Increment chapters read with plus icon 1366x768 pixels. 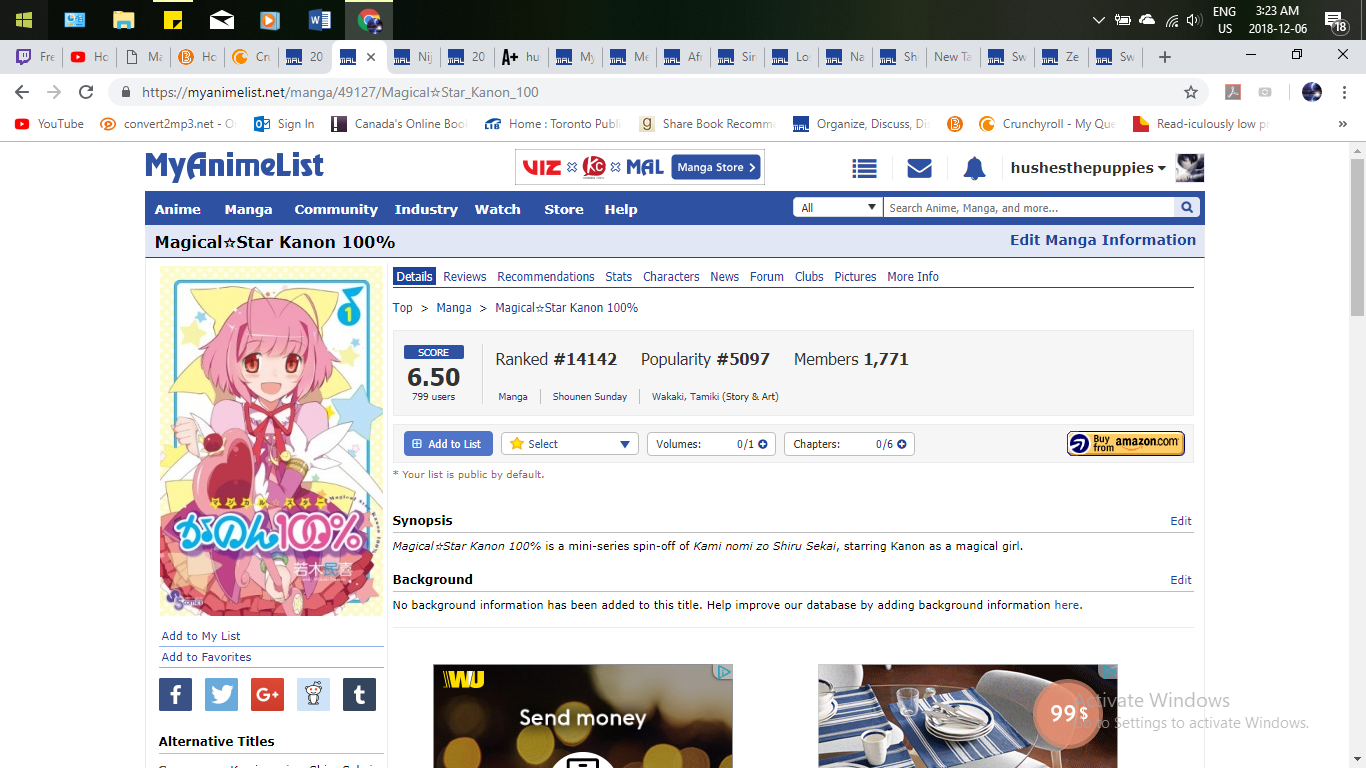click(x=901, y=444)
